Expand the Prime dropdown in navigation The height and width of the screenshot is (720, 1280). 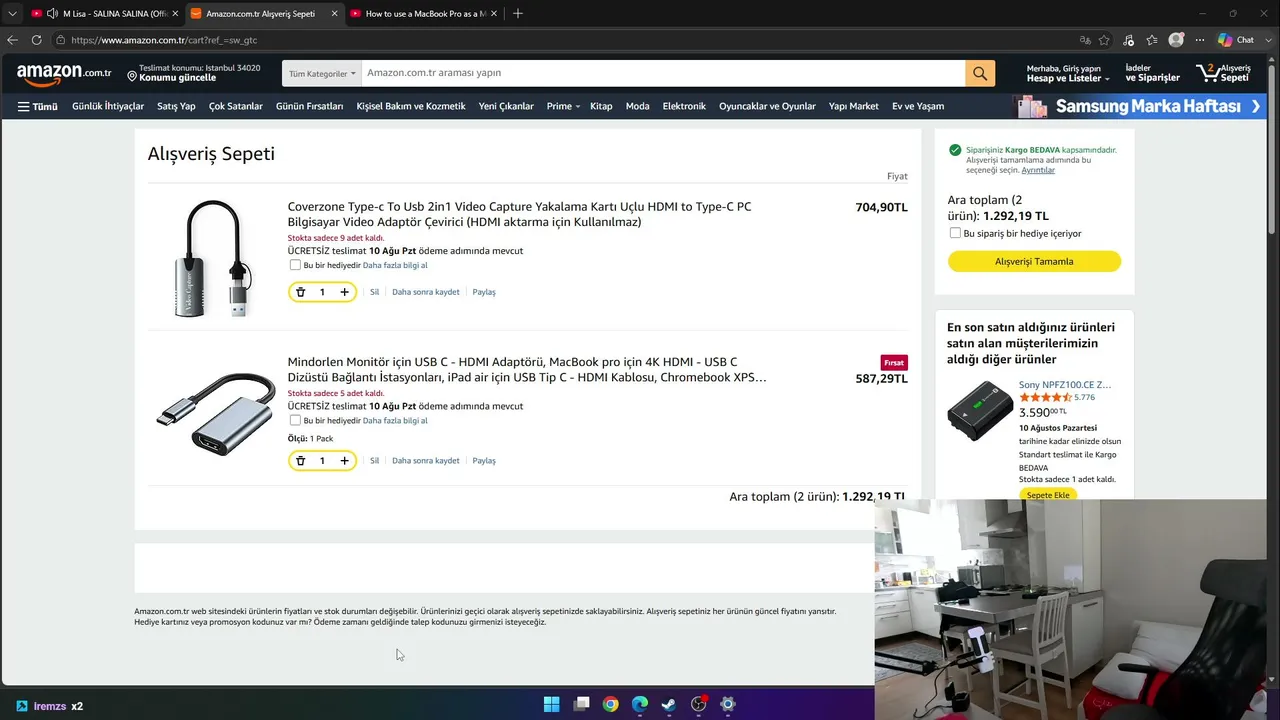click(563, 106)
